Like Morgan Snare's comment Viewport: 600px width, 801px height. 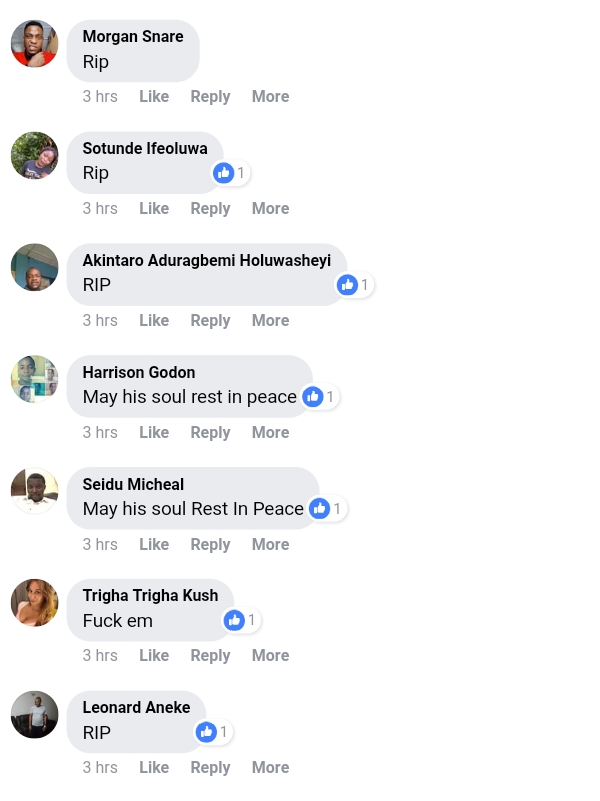(x=154, y=97)
